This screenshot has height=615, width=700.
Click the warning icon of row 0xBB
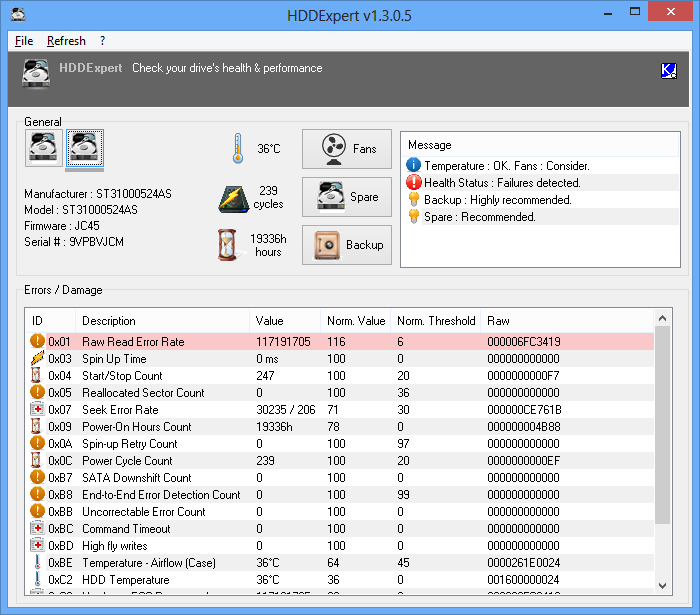(37, 511)
